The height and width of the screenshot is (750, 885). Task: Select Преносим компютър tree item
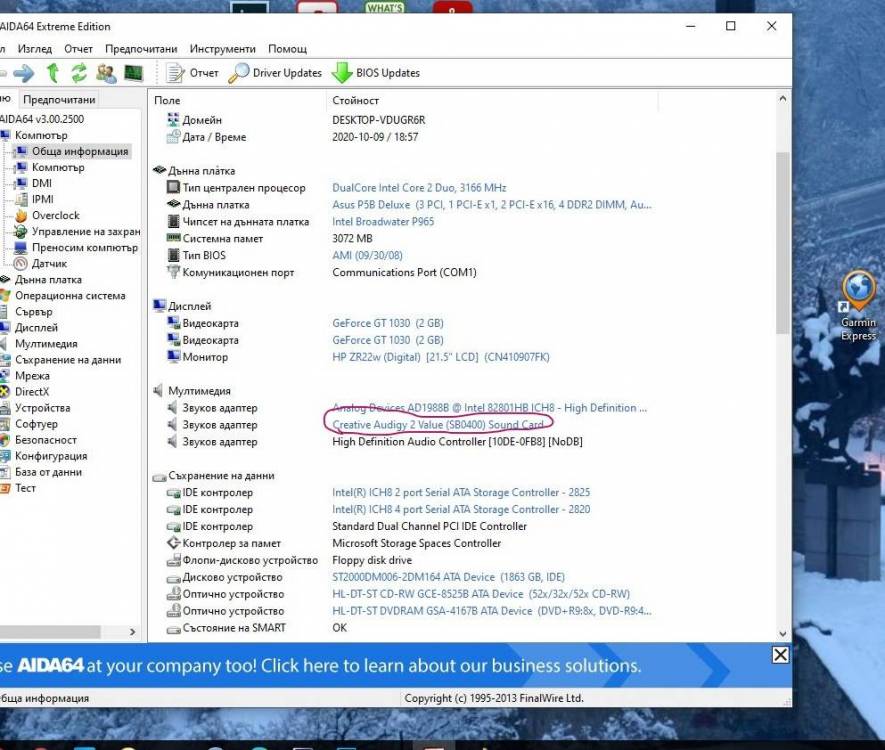point(85,248)
